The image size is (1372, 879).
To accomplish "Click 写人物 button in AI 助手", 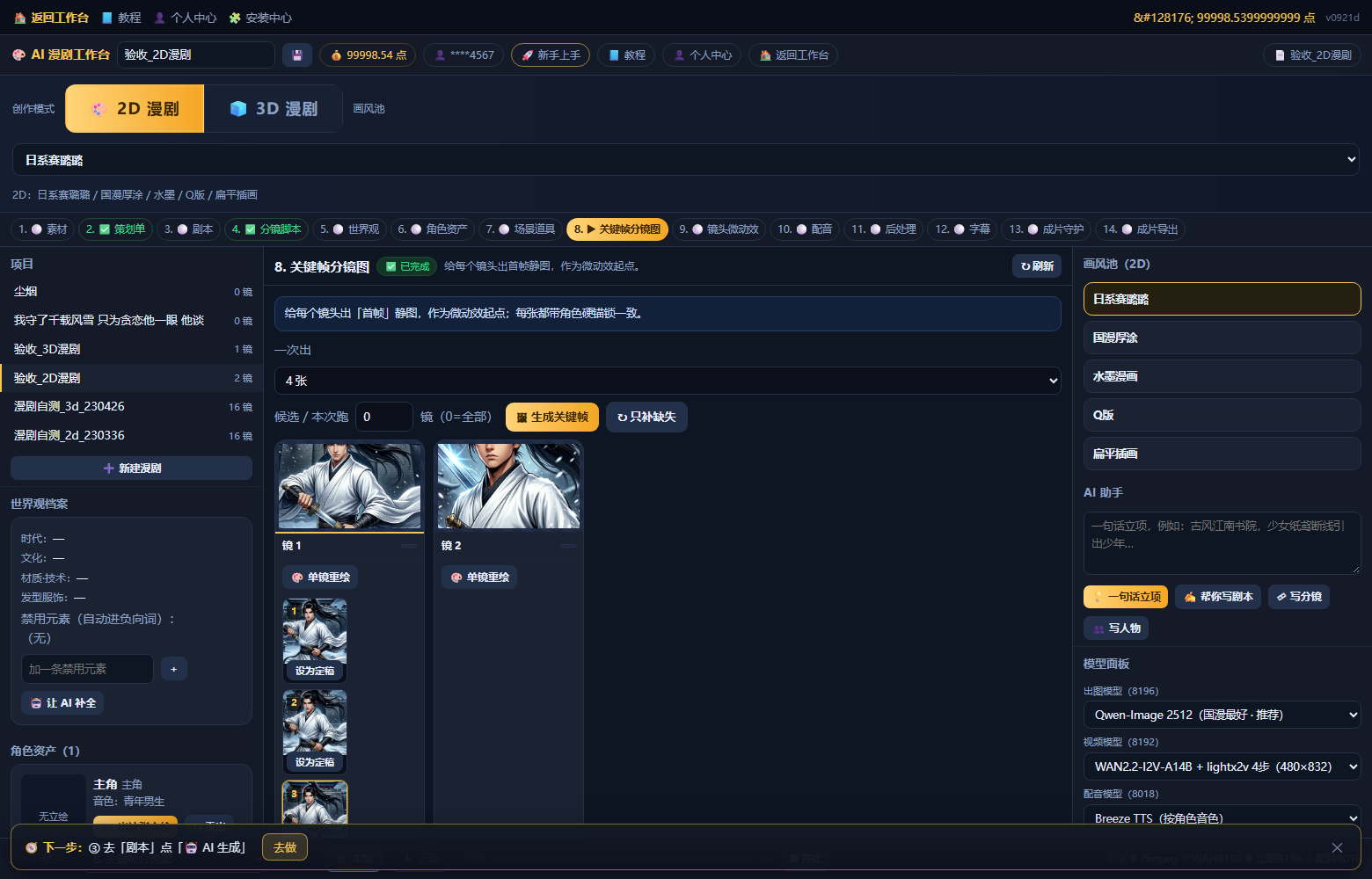I will [1116, 628].
